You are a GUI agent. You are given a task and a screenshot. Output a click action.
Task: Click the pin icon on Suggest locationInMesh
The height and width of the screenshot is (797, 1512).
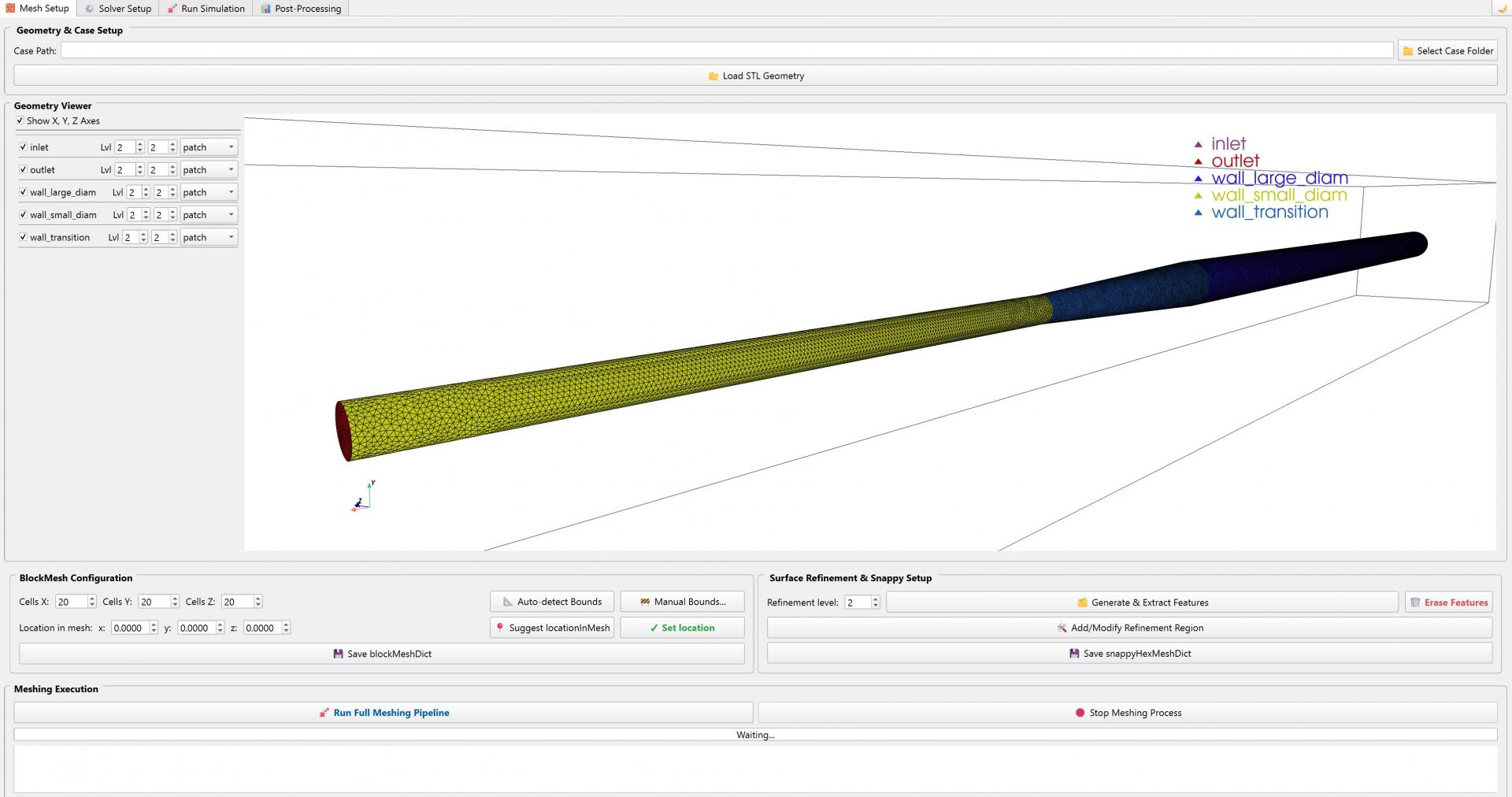click(x=500, y=628)
